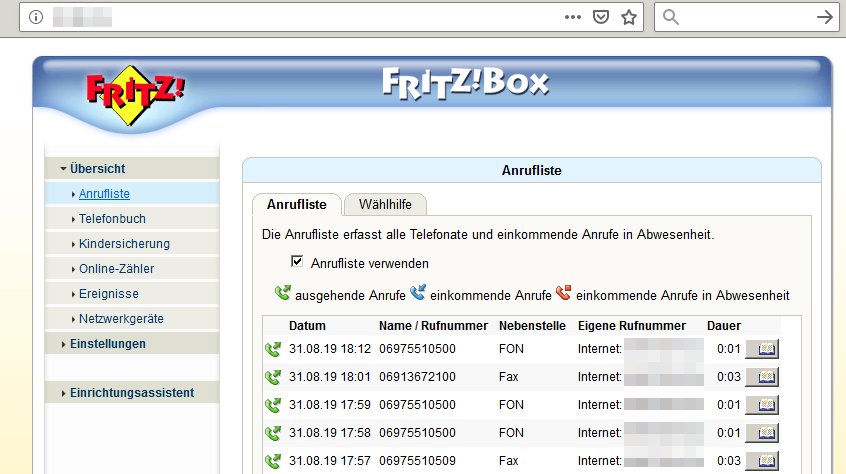Click the Name / Rufnummer column header

tap(433, 326)
